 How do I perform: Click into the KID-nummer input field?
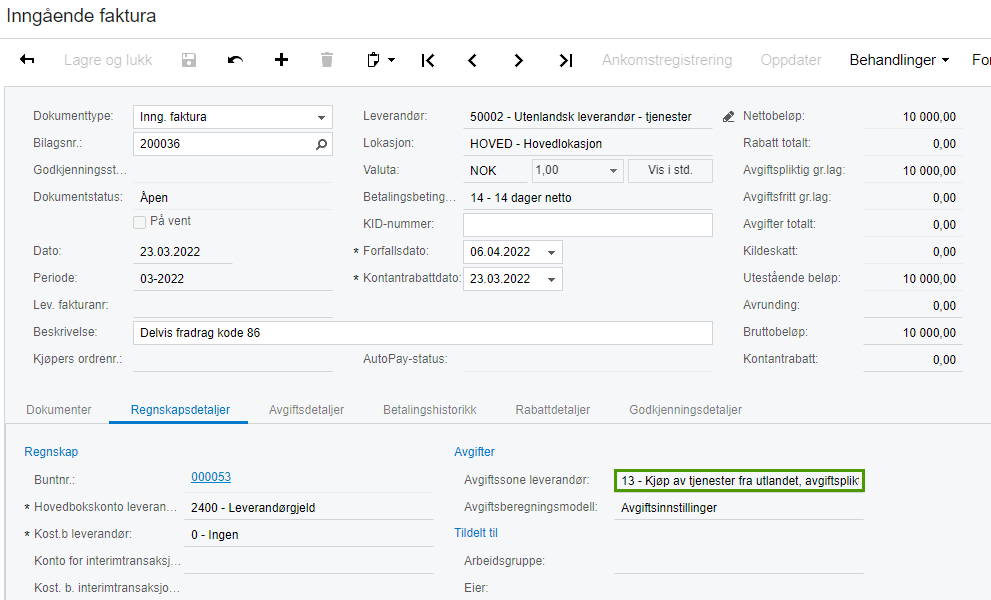[587, 225]
